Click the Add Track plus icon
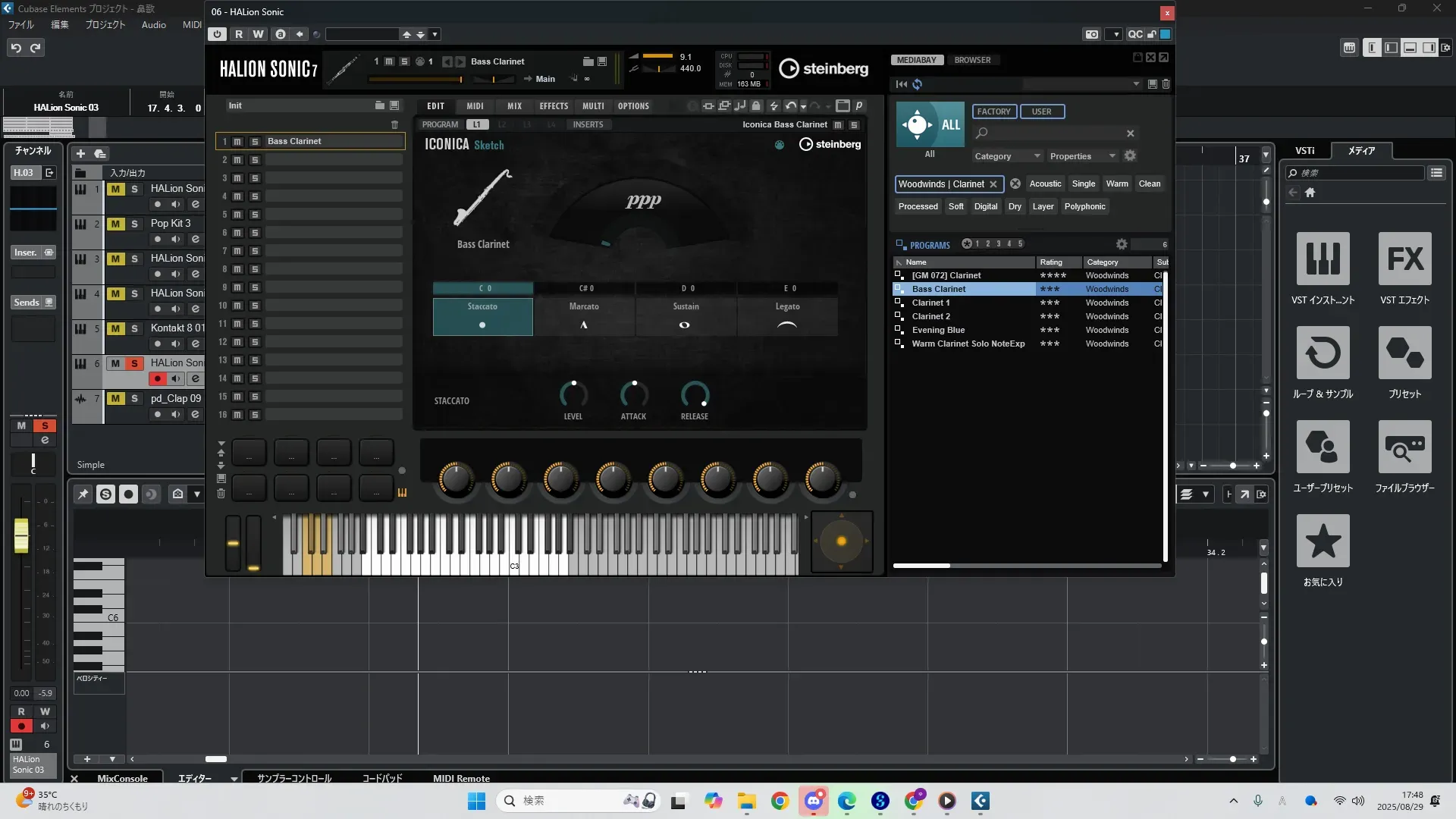 click(x=81, y=153)
